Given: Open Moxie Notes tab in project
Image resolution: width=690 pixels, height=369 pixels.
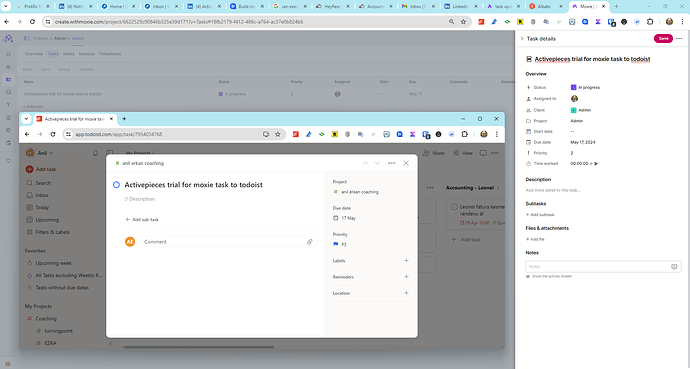Looking at the screenshot, I should [x=68, y=54].
